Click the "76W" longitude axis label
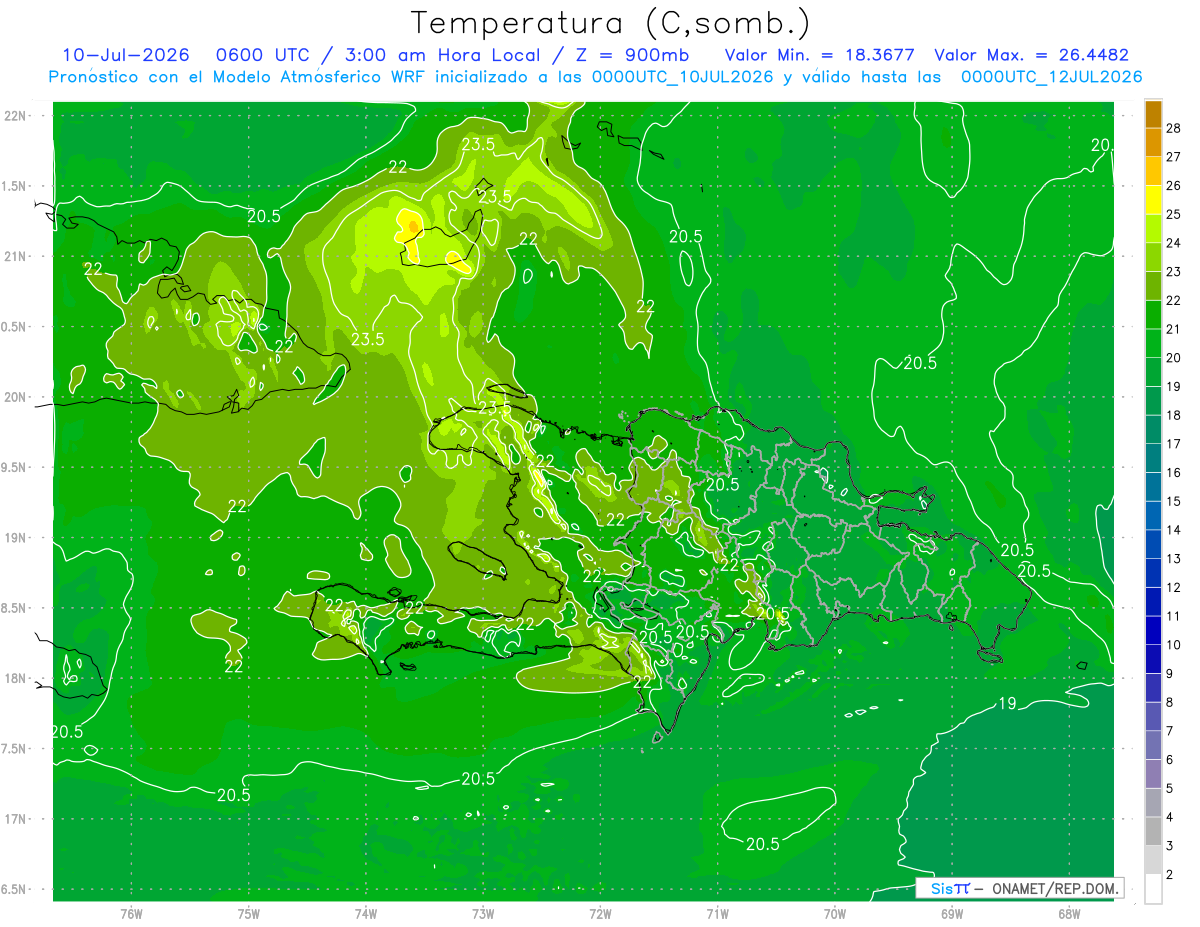 tap(131, 914)
